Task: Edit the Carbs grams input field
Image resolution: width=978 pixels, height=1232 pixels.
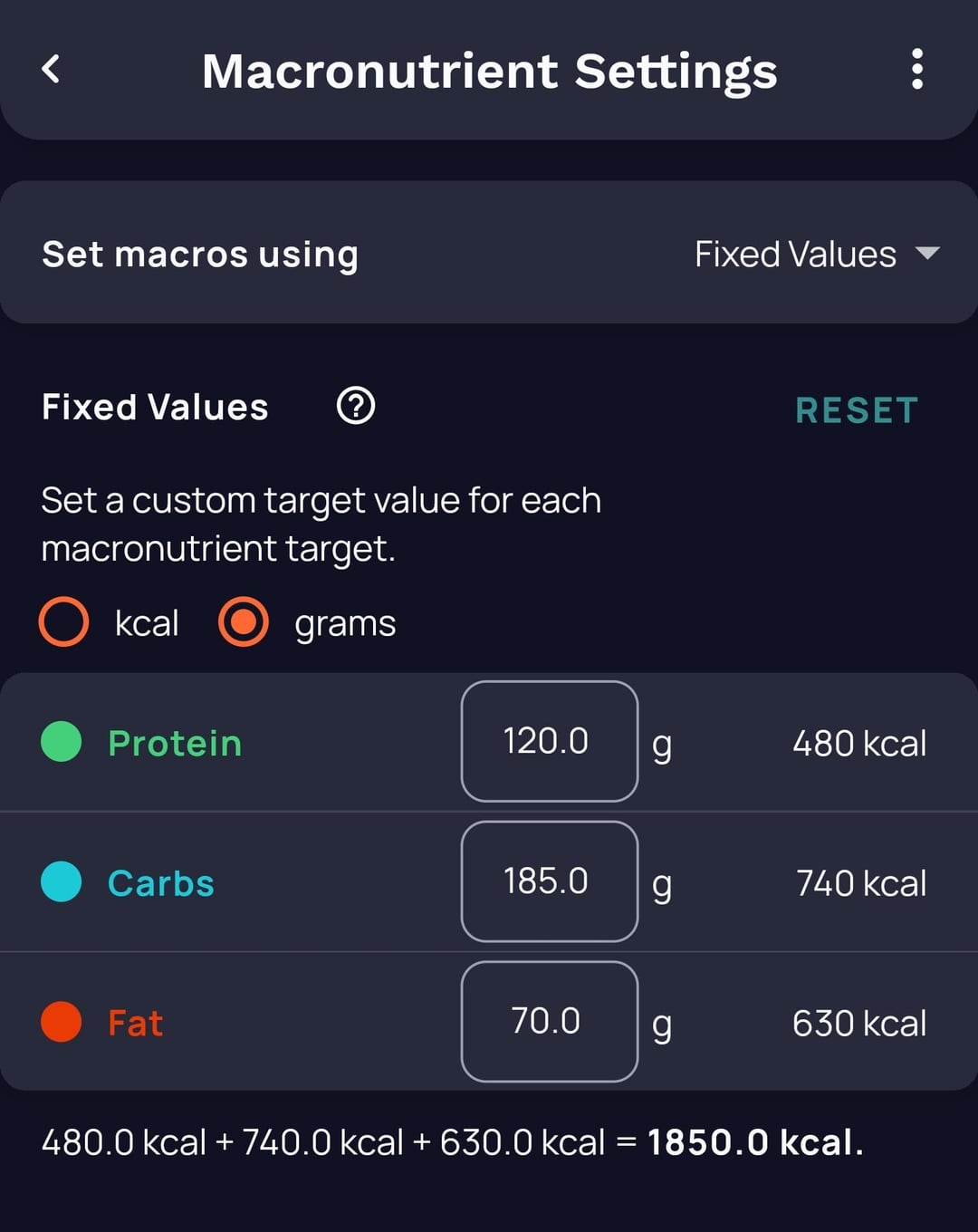Action: (549, 881)
